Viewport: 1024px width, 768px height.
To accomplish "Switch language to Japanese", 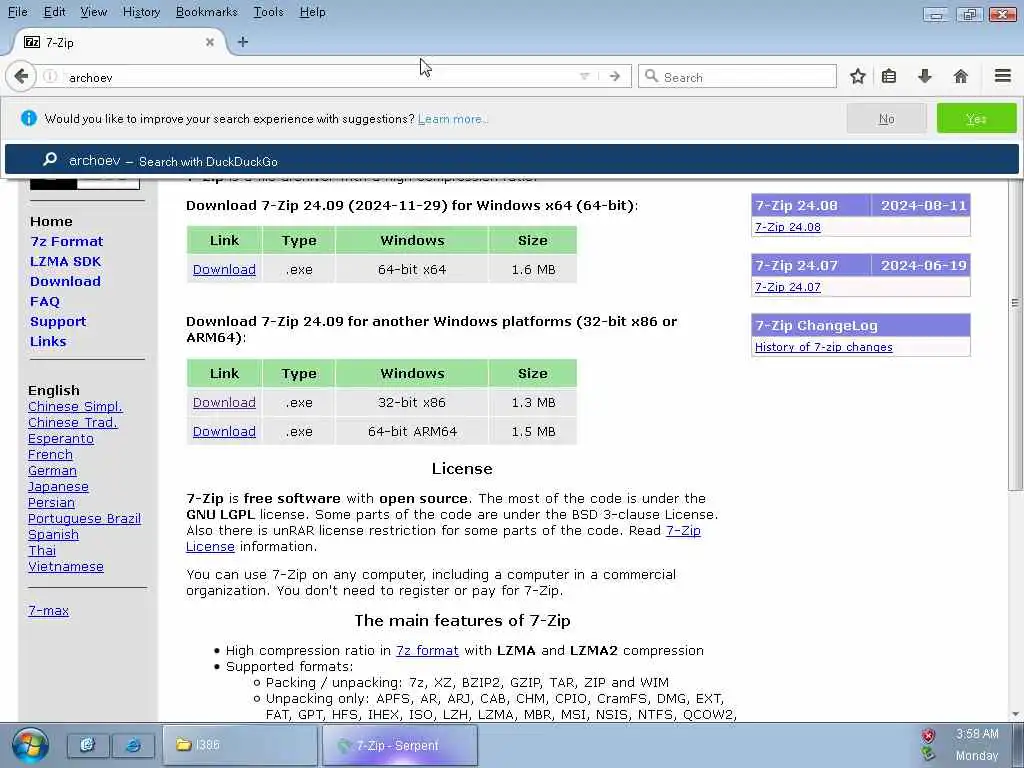I will [58, 487].
